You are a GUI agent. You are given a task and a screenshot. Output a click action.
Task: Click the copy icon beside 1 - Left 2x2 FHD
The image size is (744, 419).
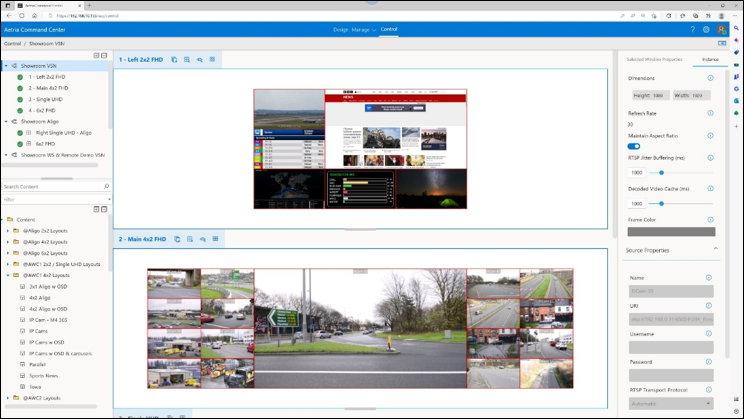174,60
